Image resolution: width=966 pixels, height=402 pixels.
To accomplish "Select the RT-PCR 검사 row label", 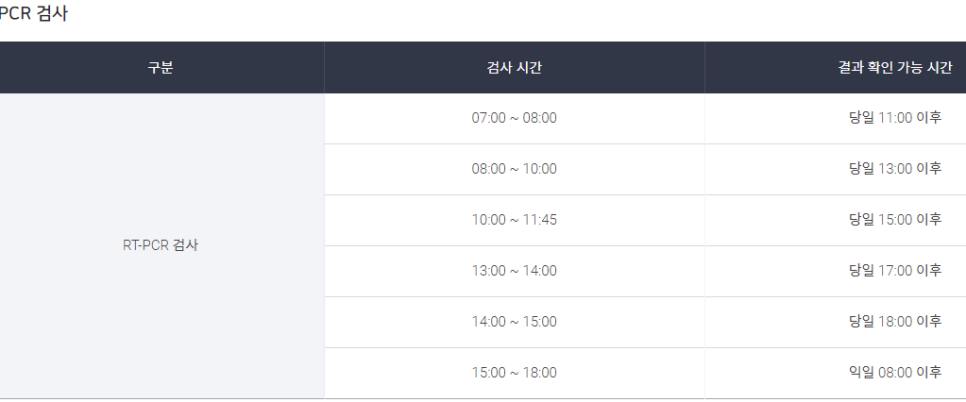I will point(160,245).
